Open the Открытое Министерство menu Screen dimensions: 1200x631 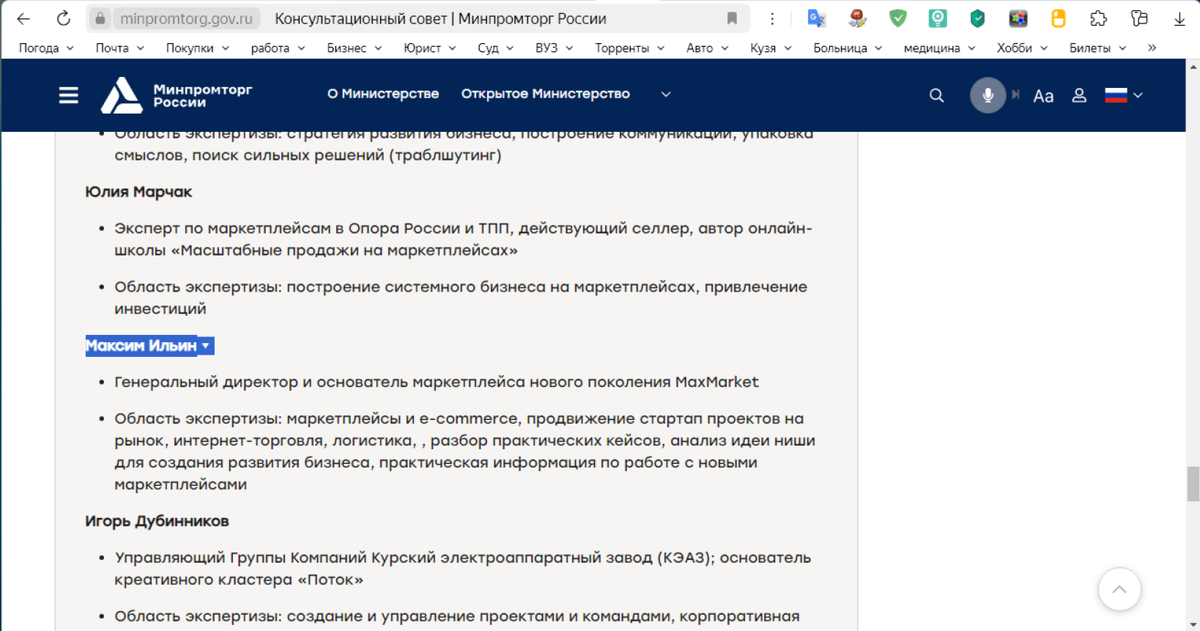546,94
